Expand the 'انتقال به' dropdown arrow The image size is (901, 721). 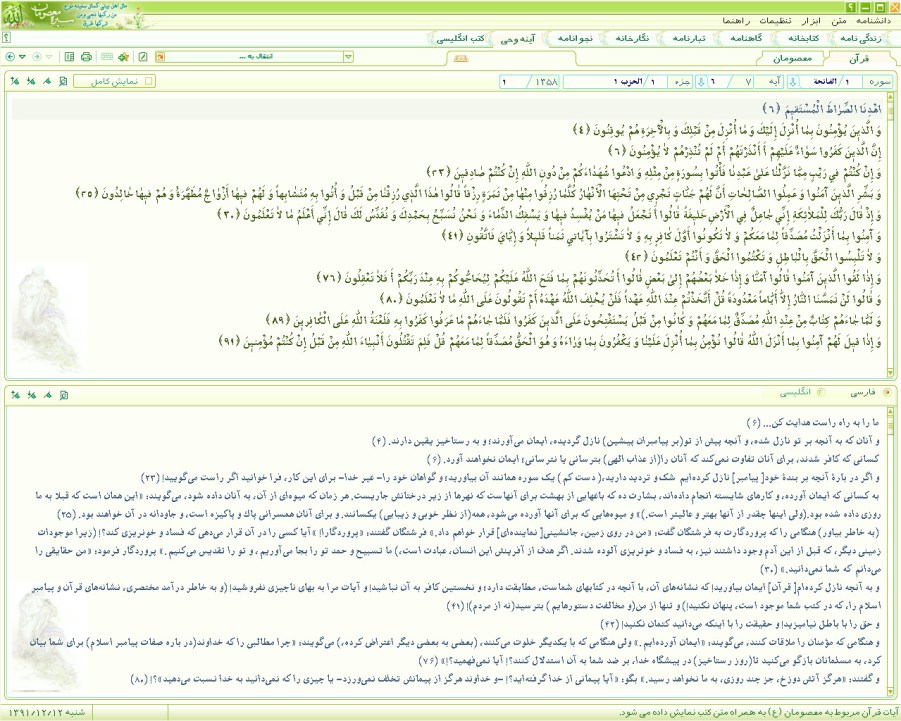tap(348, 57)
